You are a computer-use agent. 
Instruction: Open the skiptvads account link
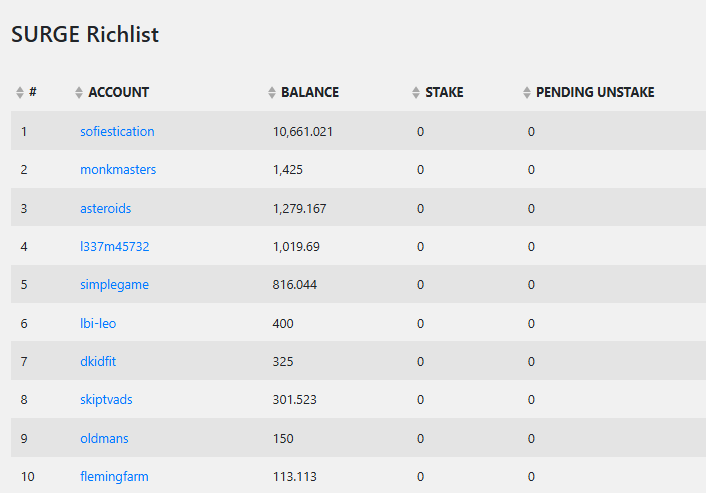point(106,400)
